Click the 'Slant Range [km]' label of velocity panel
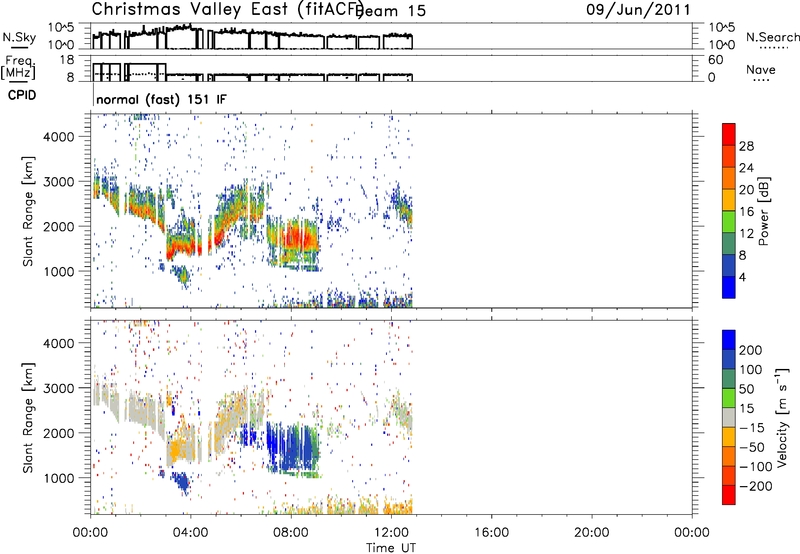The image size is (800, 554). tap(28, 418)
